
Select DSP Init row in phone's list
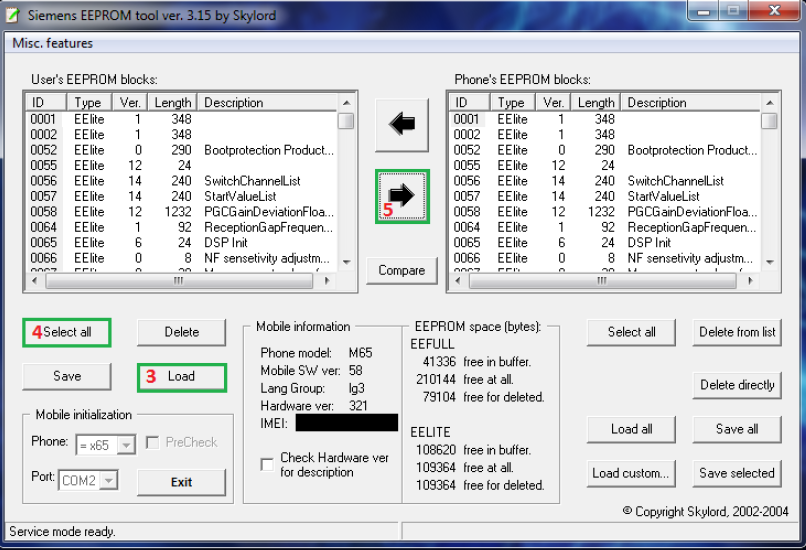[x=606, y=243]
